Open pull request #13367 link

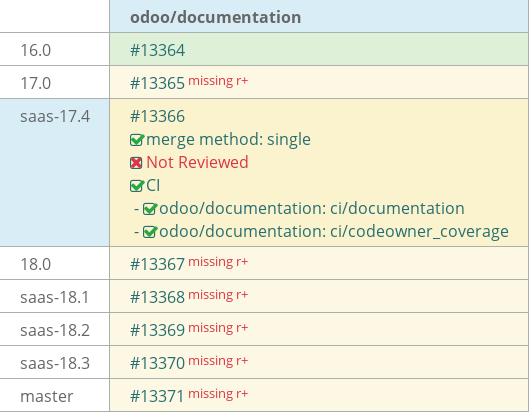tap(158, 264)
